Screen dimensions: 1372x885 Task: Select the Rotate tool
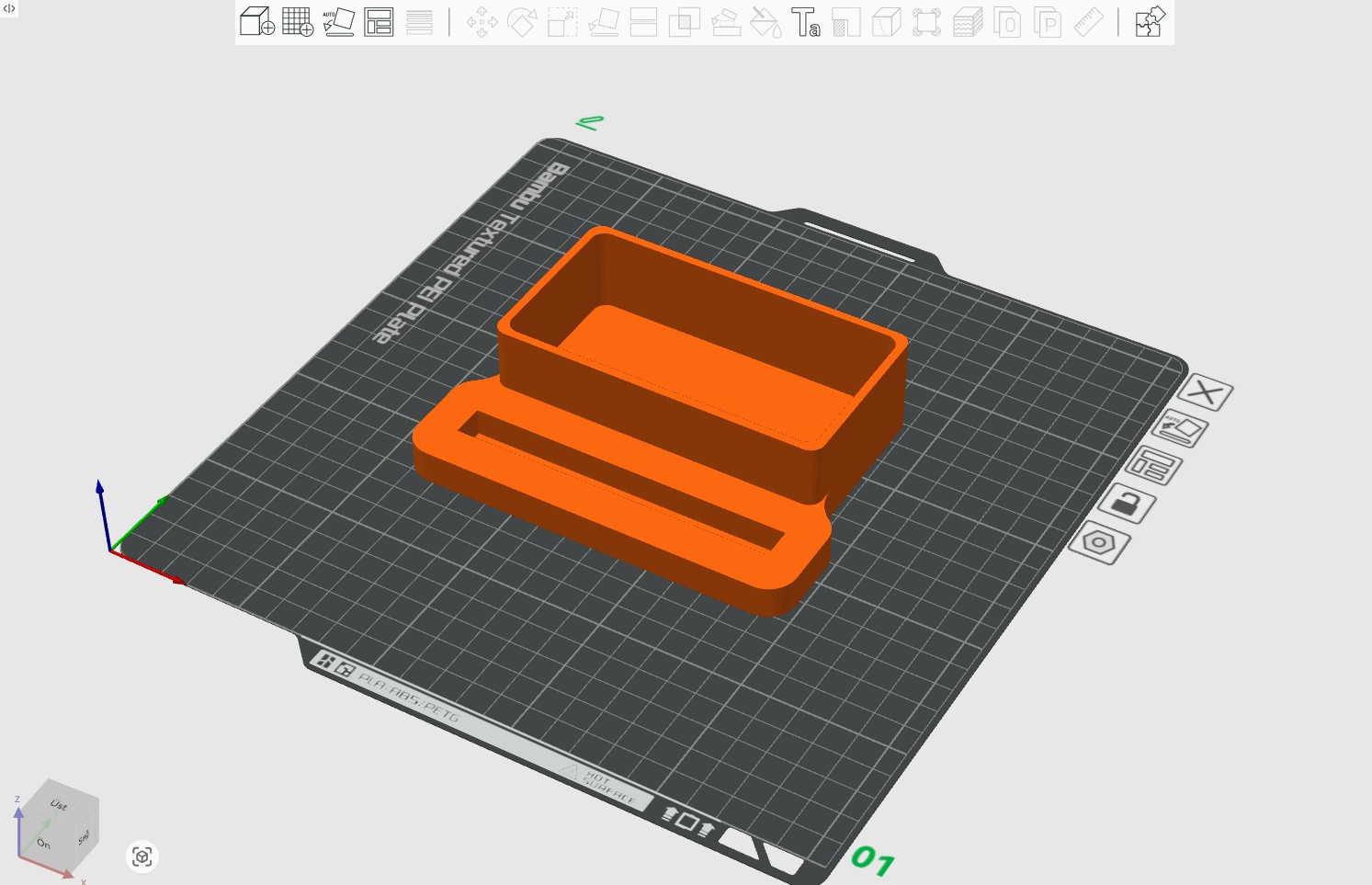tap(522, 22)
